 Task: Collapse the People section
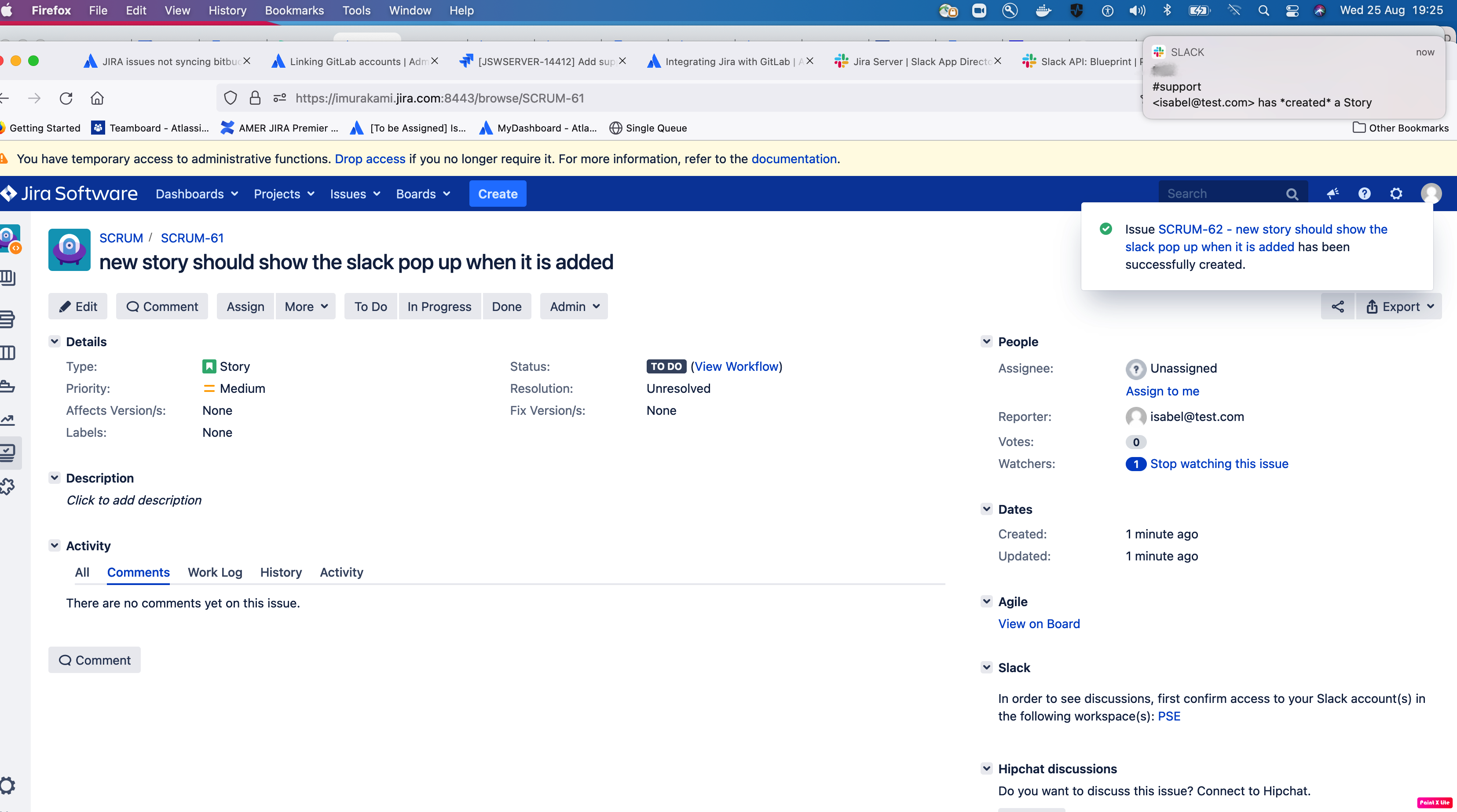click(986, 341)
